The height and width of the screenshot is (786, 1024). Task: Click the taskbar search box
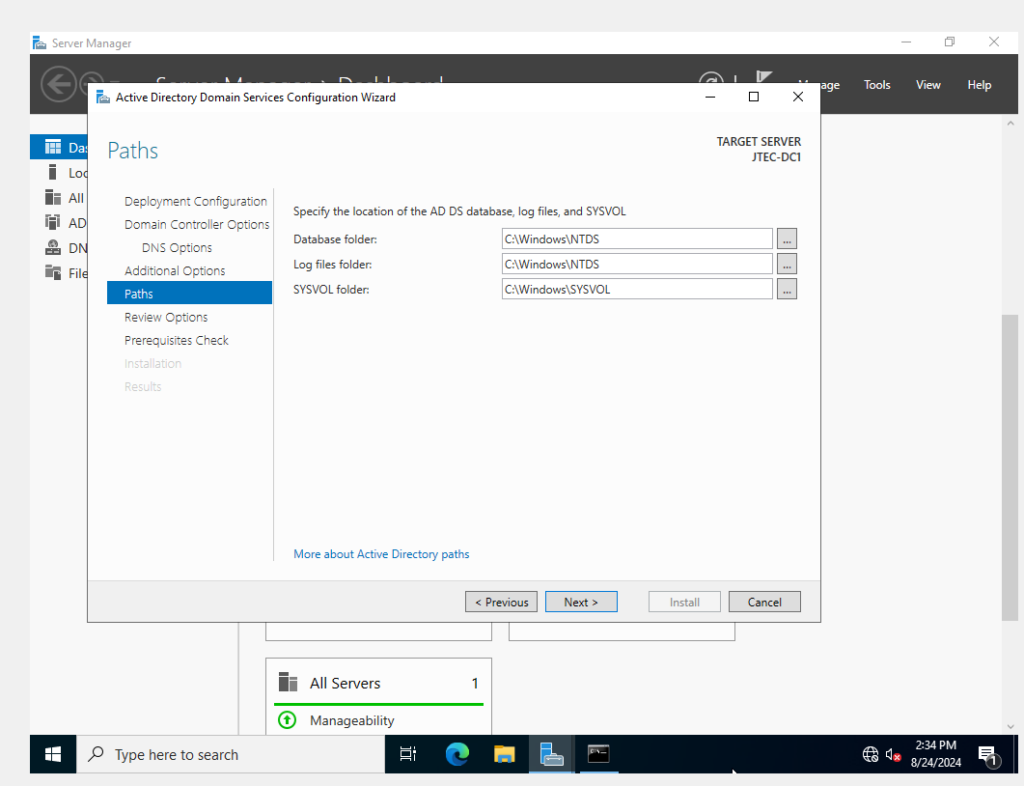coord(231,755)
